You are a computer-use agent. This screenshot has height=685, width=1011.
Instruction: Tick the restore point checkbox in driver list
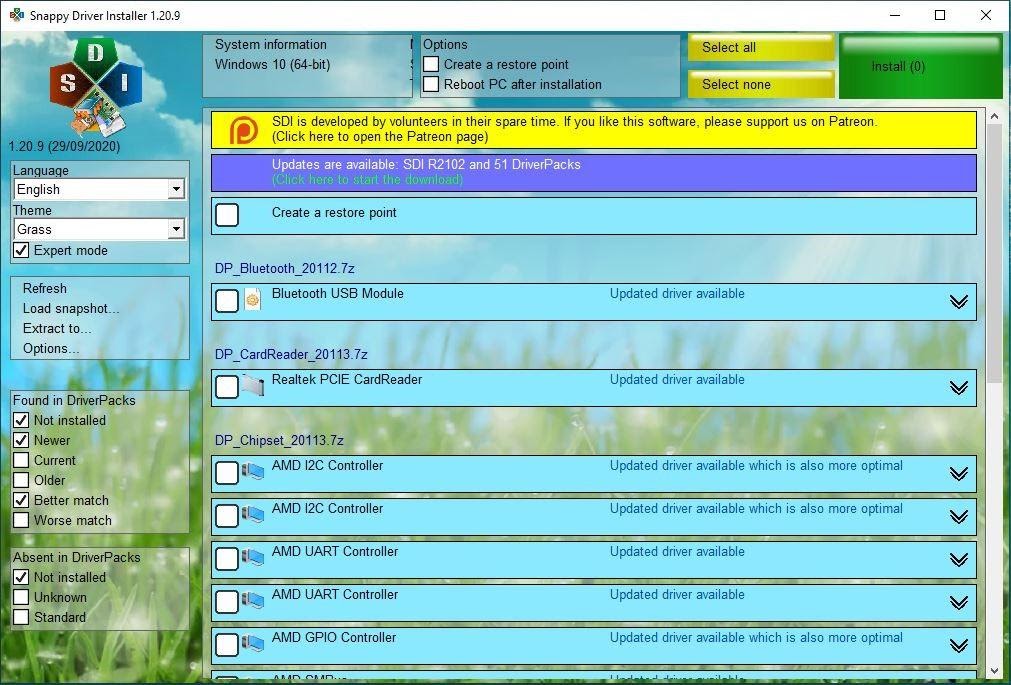pos(227,215)
